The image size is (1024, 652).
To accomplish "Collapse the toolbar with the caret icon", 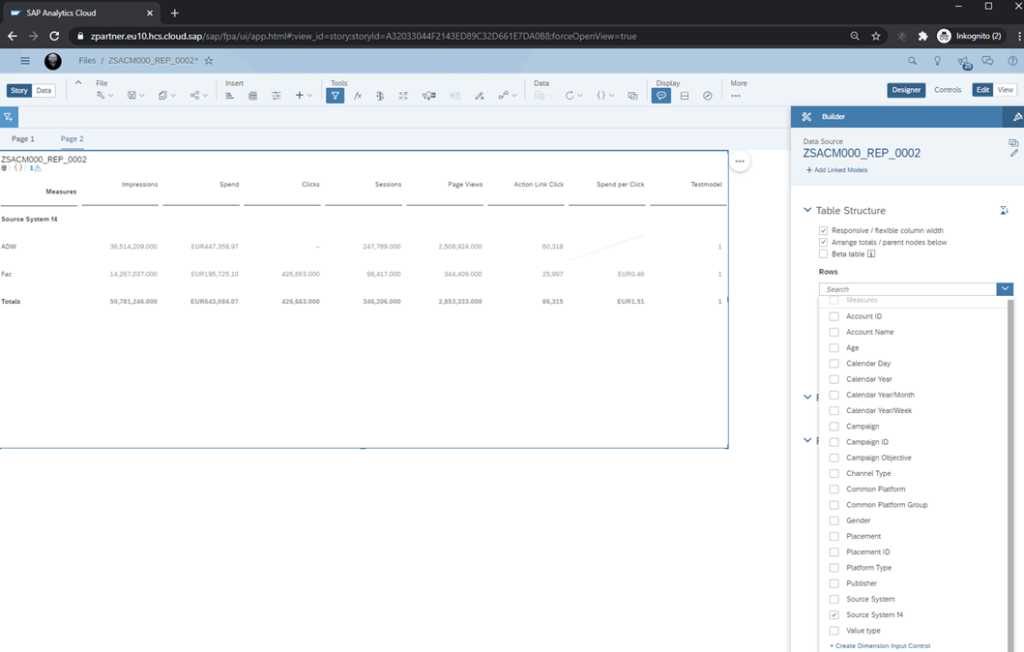I will point(78,83).
